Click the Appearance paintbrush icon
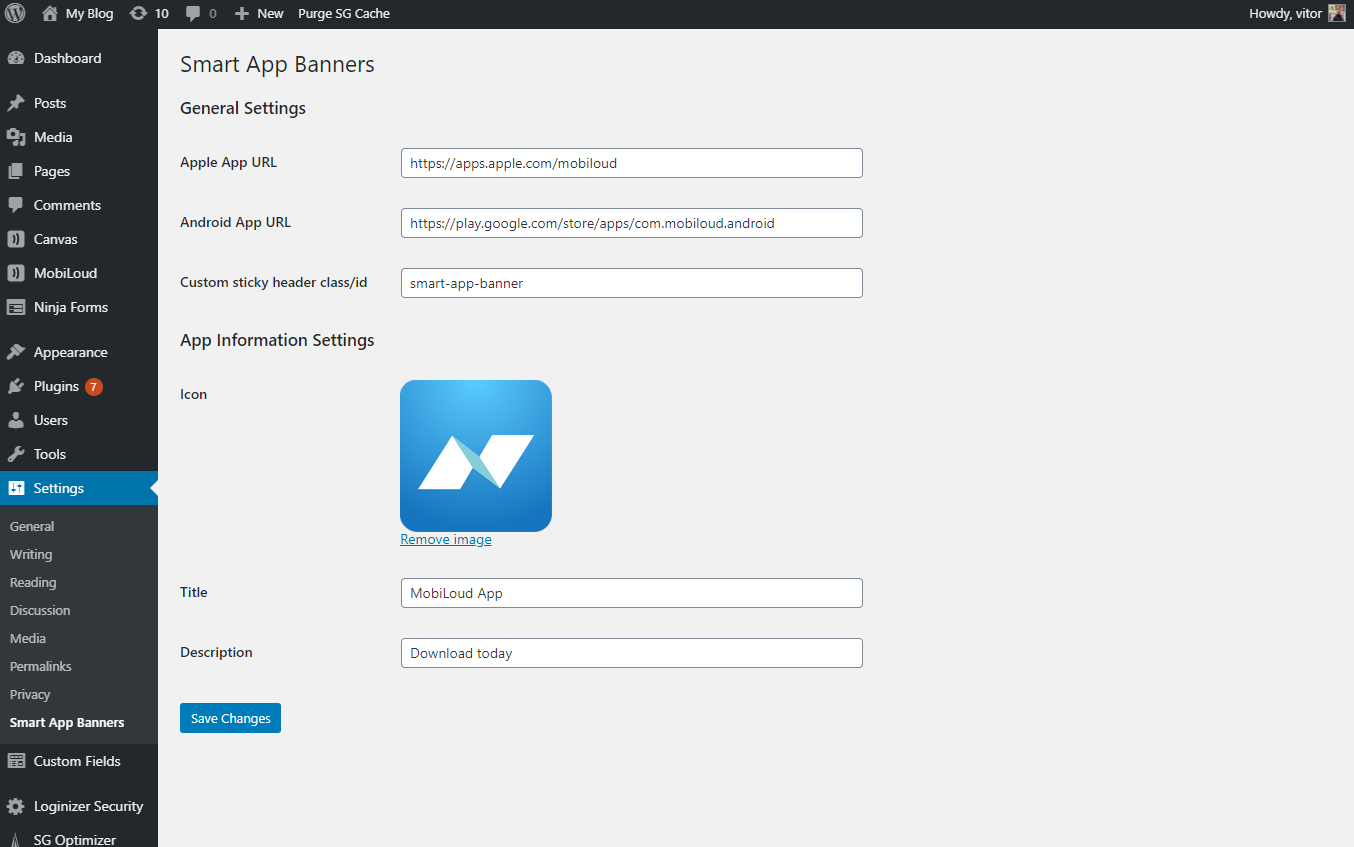The width and height of the screenshot is (1354, 847). pos(16,352)
